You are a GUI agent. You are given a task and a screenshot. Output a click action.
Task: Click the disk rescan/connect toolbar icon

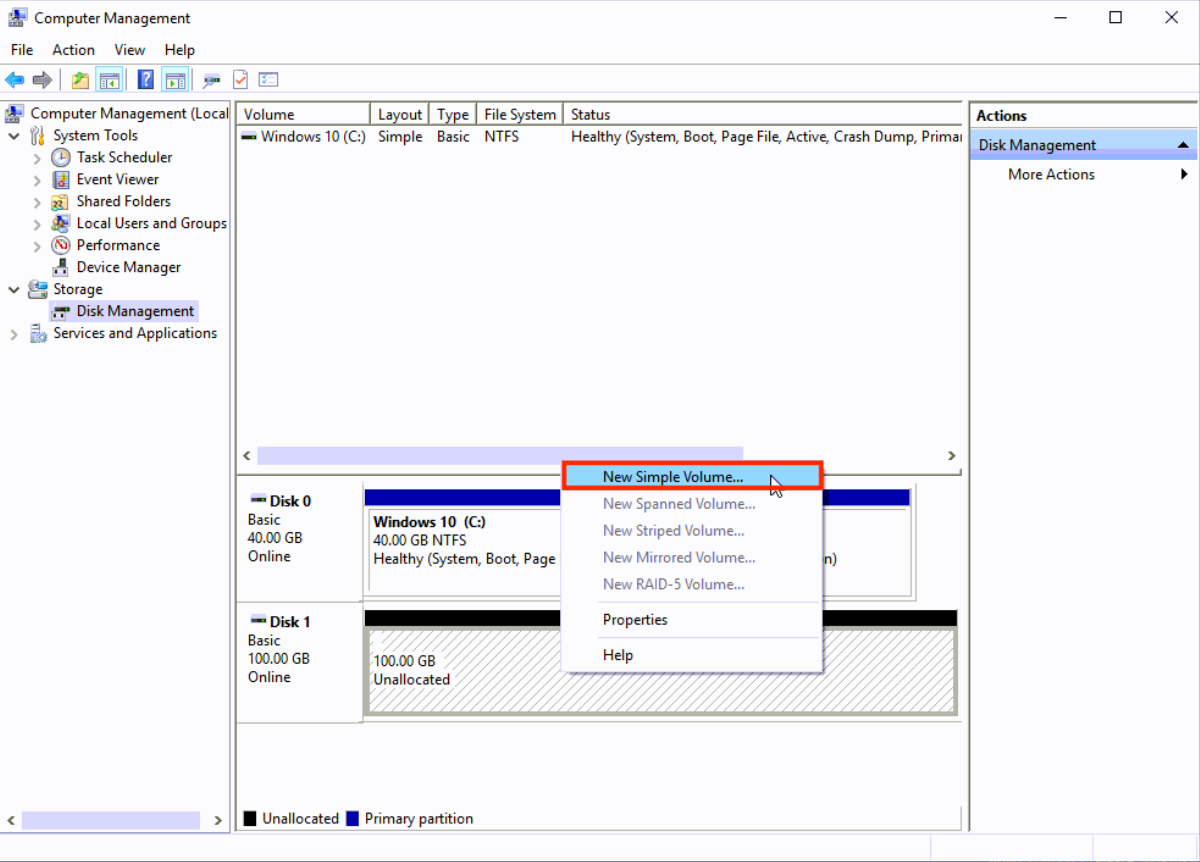tap(211, 80)
